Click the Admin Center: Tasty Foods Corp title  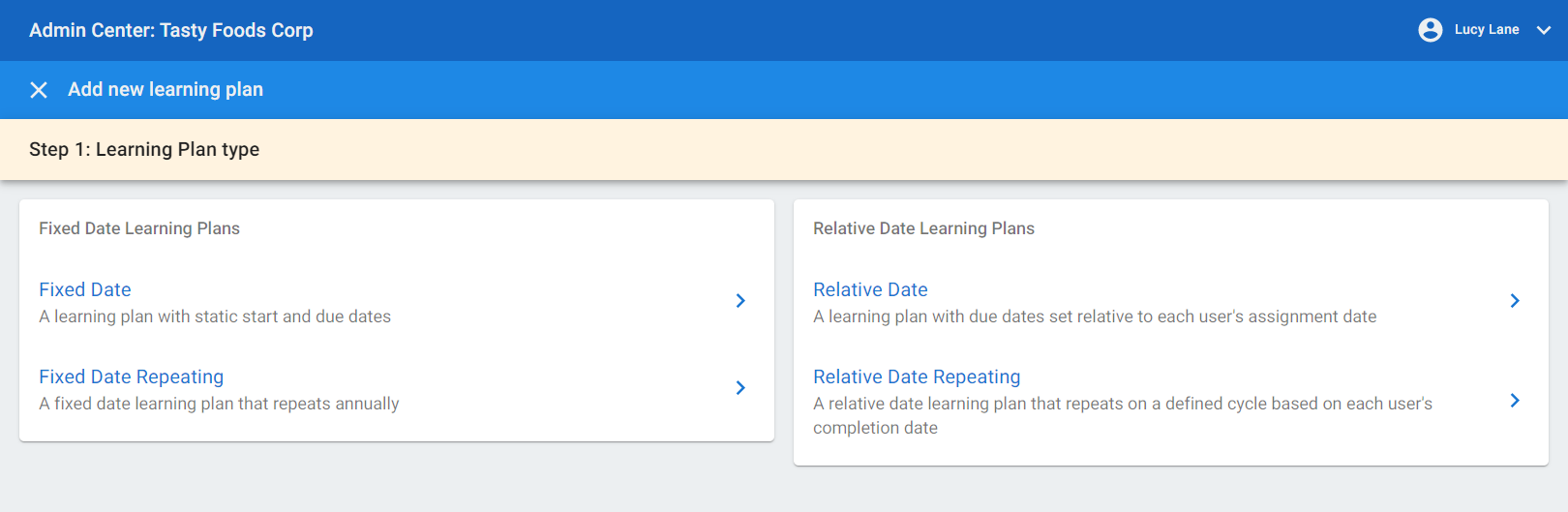click(x=171, y=30)
